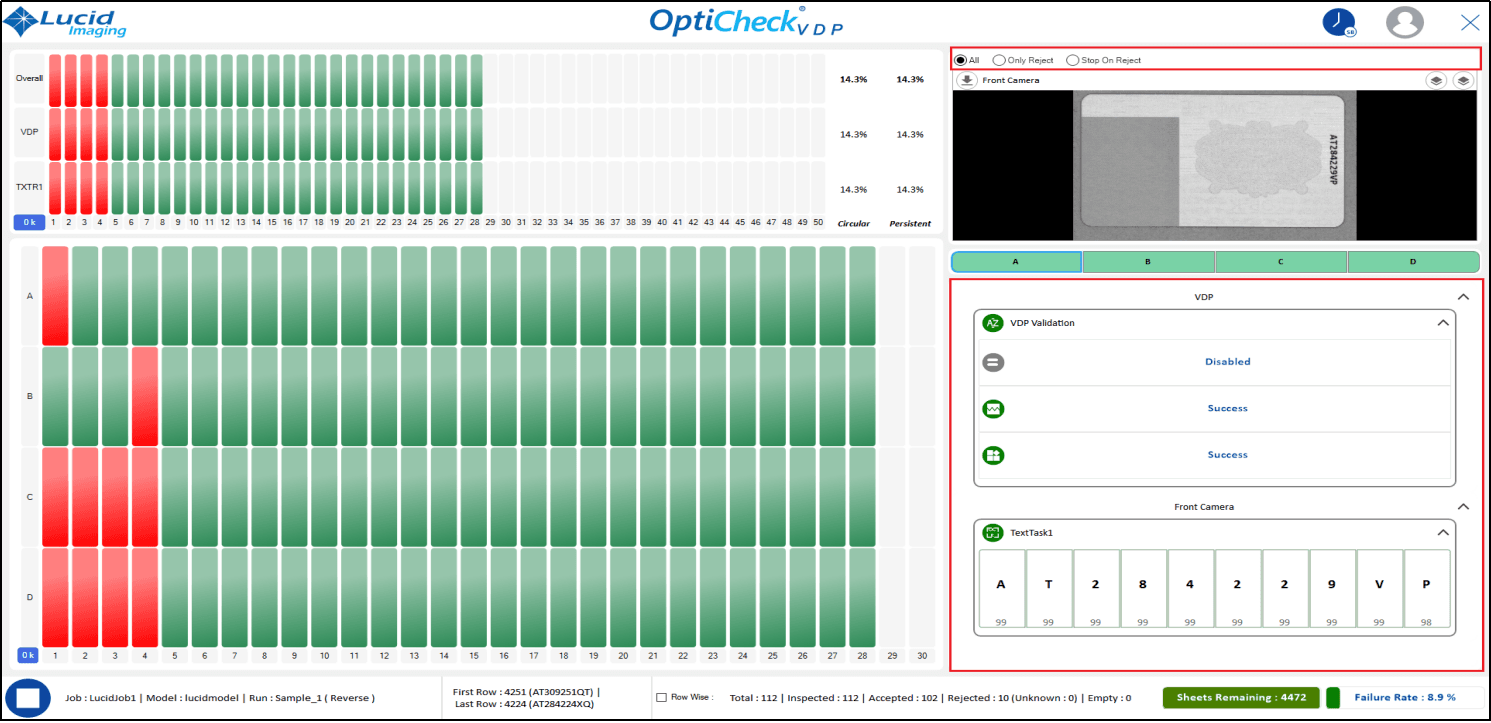
Task: Click the blue stop button
Action: pyautogui.click(x=28, y=697)
